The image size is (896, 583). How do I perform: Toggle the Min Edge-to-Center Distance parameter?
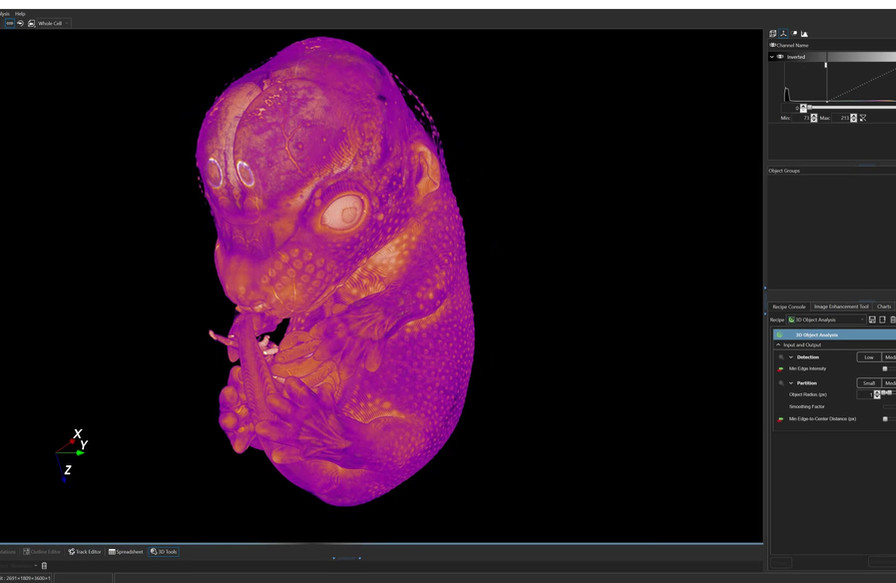coord(780,418)
